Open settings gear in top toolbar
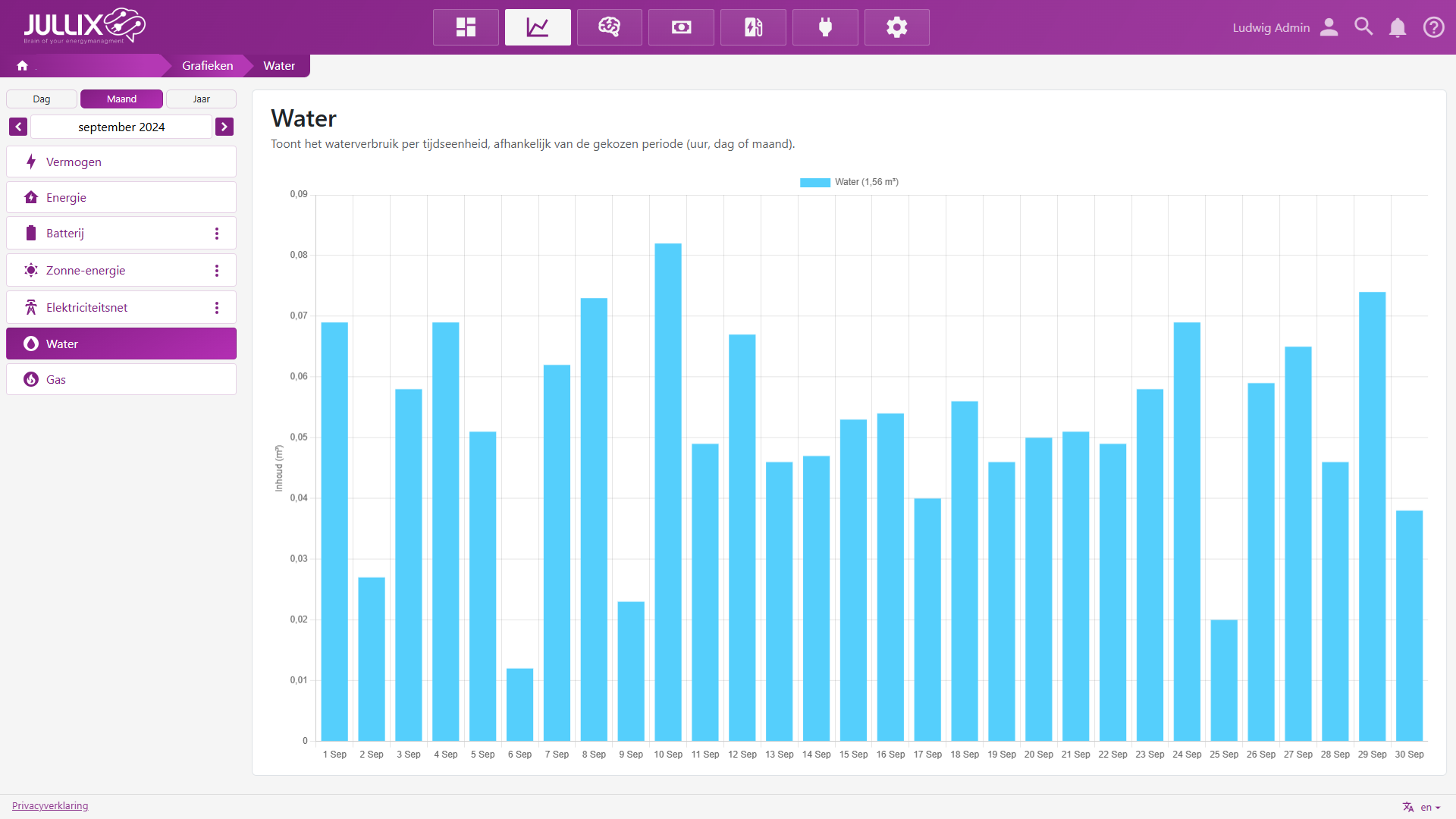Image resolution: width=1456 pixels, height=819 pixels. (896, 27)
